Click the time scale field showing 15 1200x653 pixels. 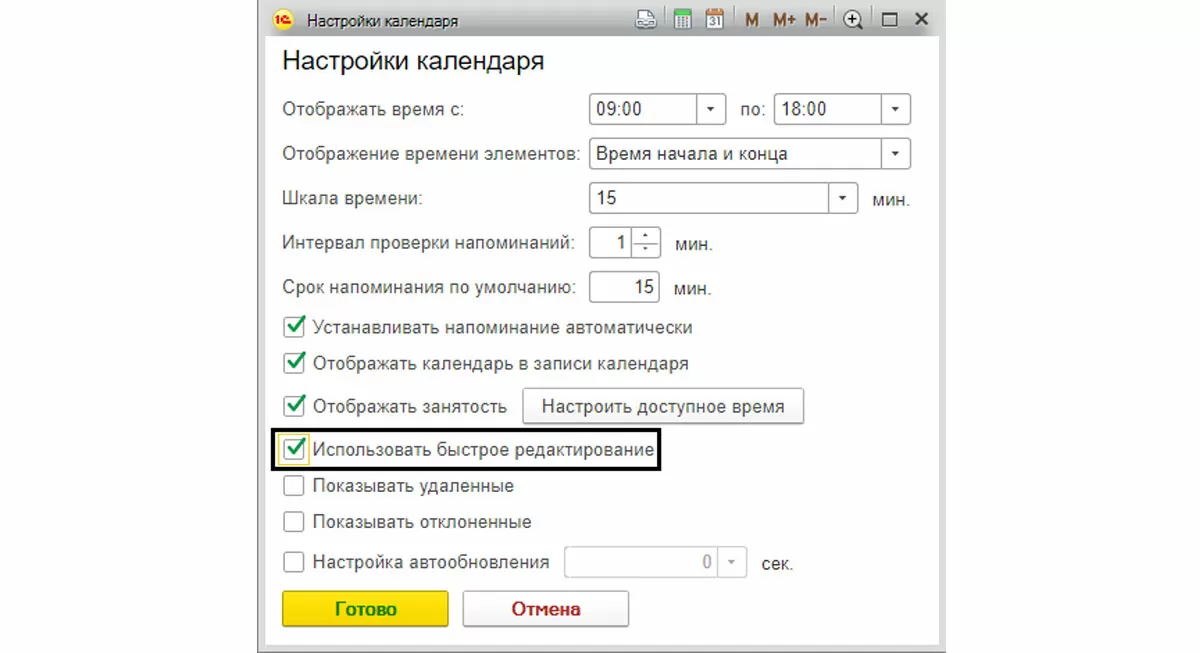710,198
